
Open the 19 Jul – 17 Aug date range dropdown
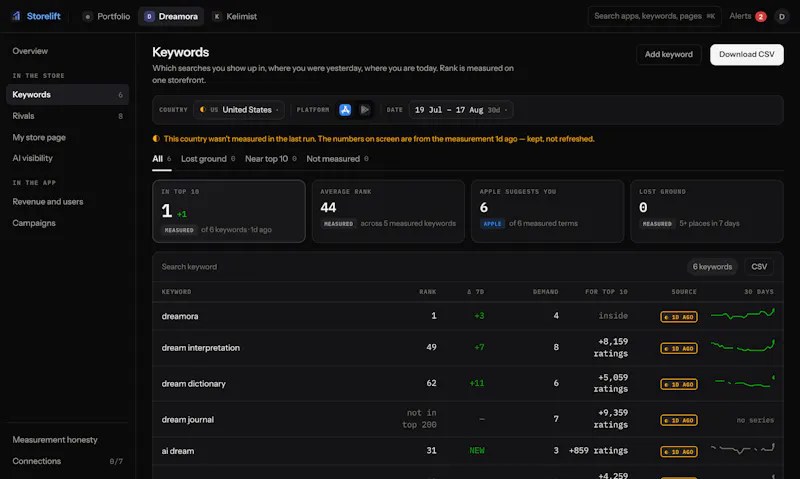click(461, 110)
